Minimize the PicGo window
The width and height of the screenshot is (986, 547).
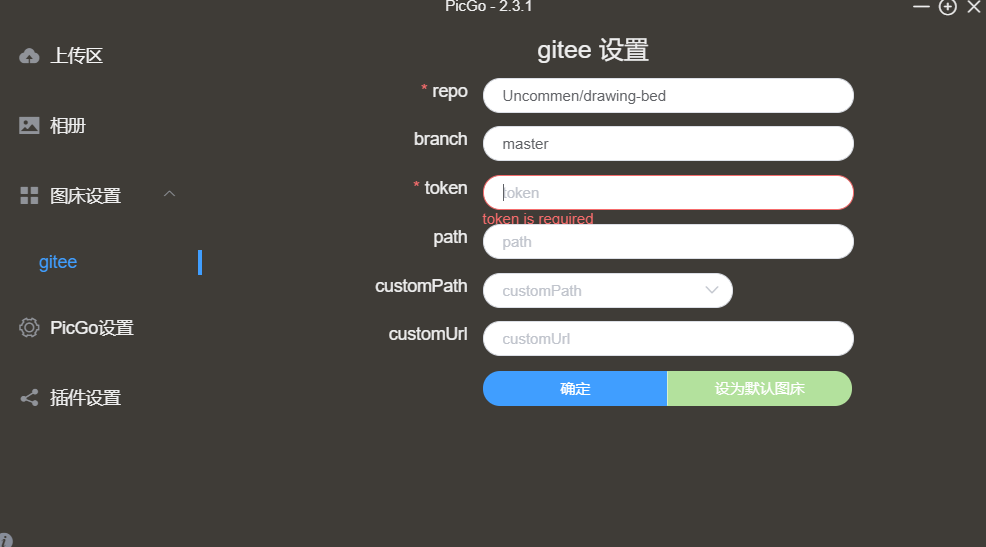click(x=921, y=7)
